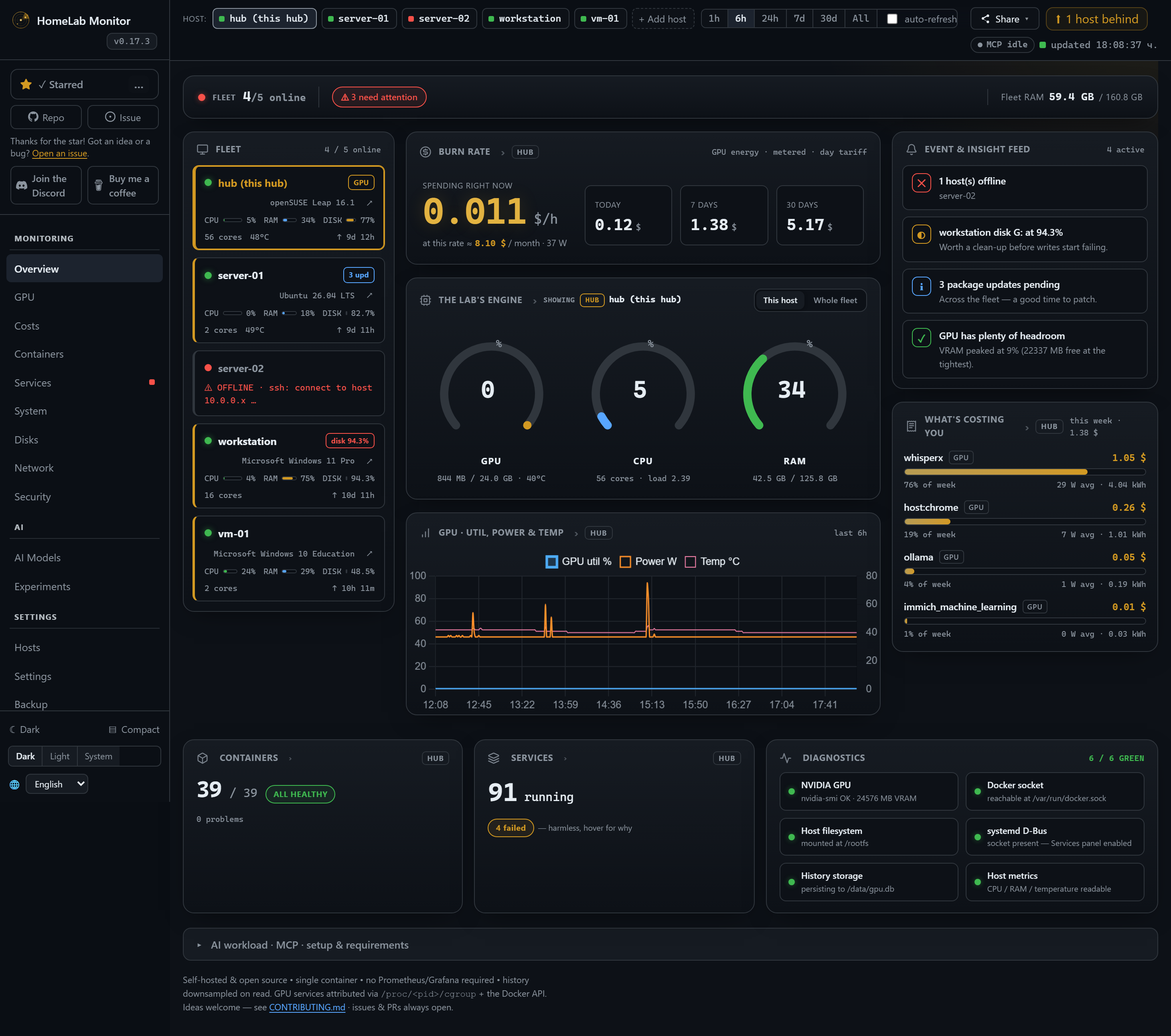Open external link arrow on vm-01 card

click(369, 554)
